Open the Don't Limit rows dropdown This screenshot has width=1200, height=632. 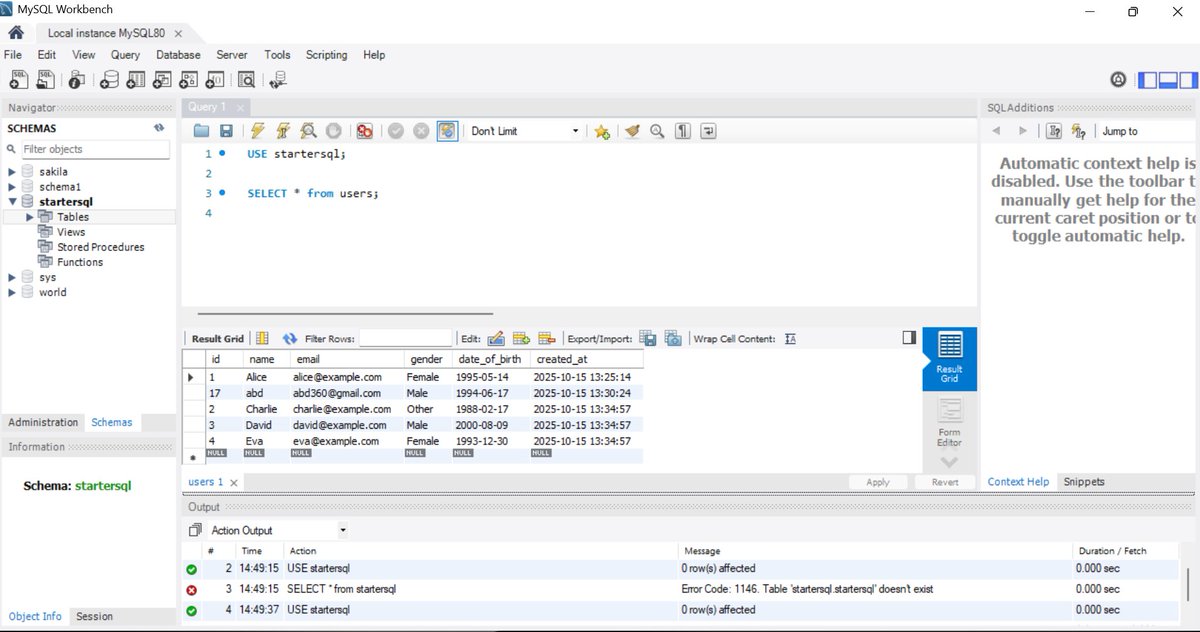pyautogui.click(x=524, y=131)
